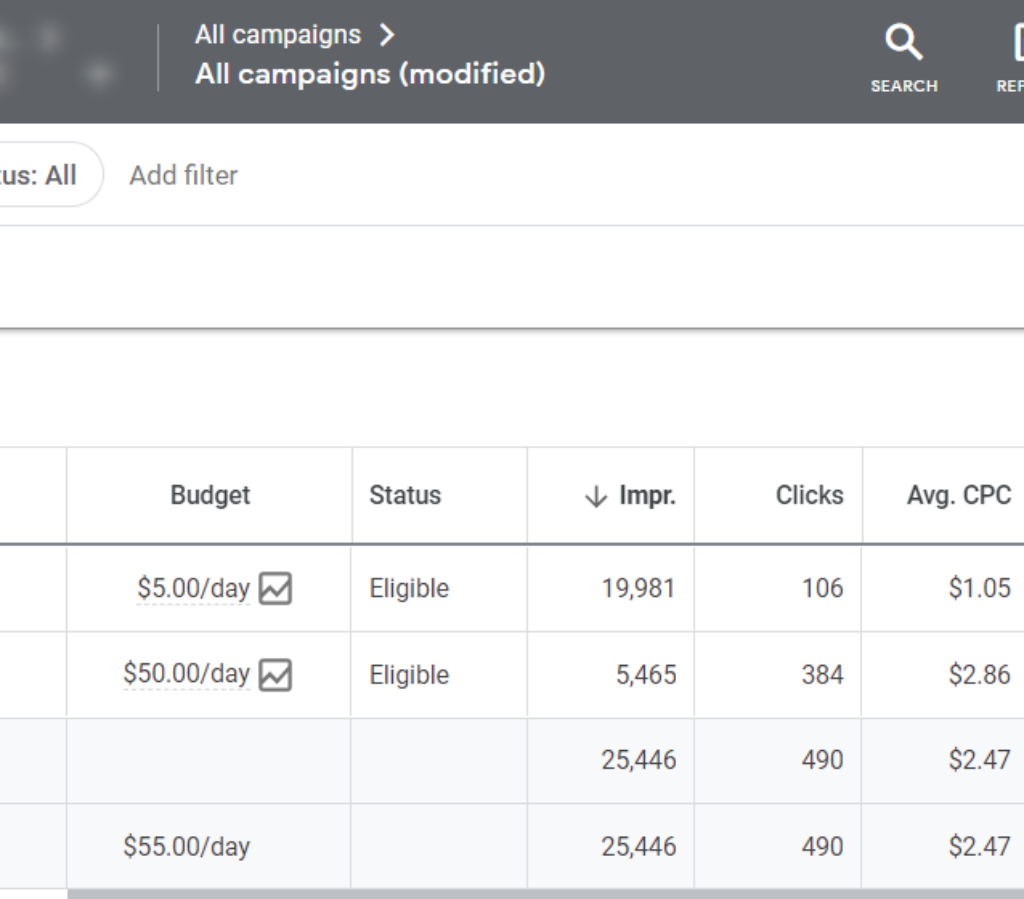Screen dimensions: 1024x899
Task: Click Add filter field
Action: tap(184, 175)
